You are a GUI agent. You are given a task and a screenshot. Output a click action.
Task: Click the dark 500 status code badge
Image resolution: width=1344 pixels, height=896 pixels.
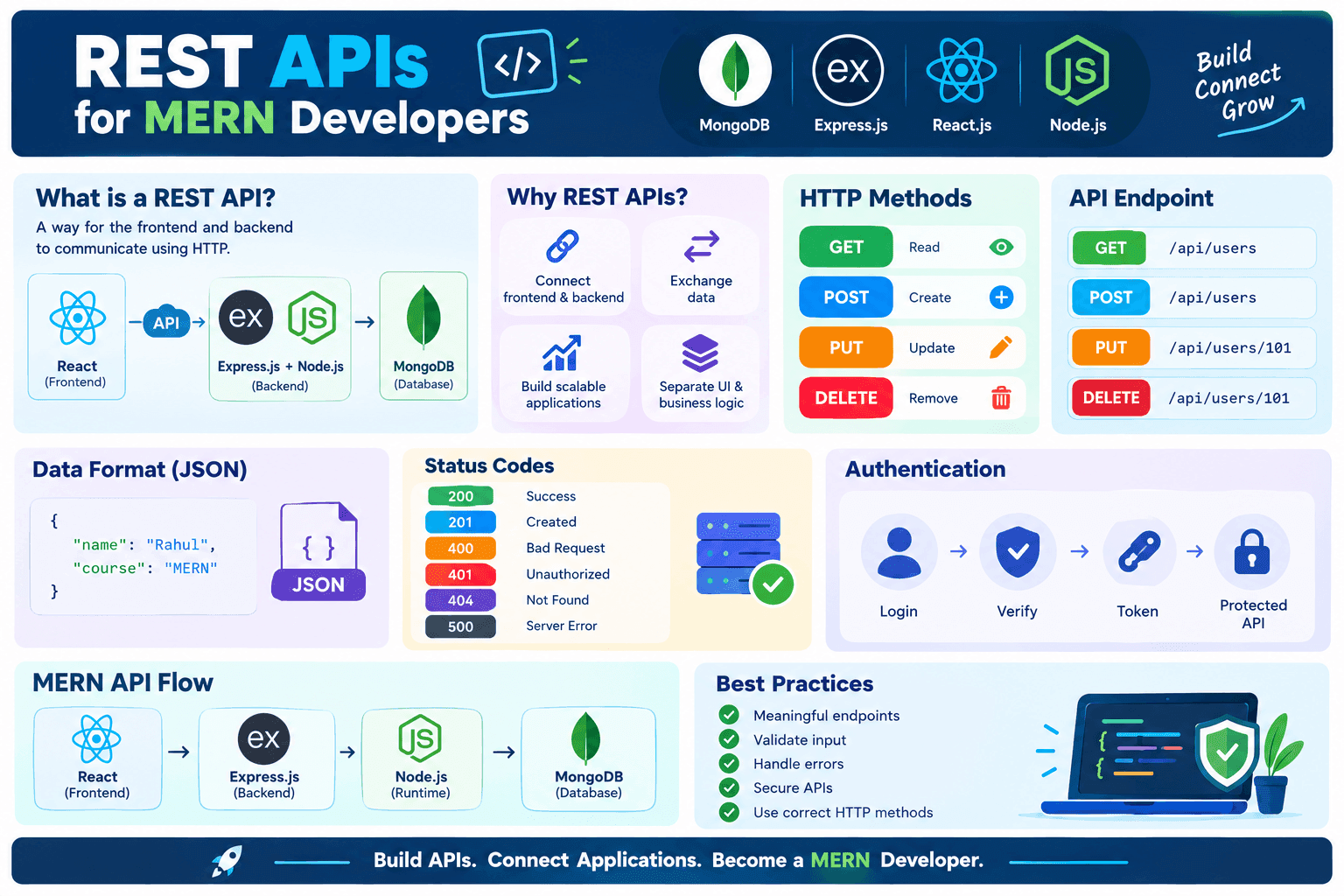tap(460, 626)
